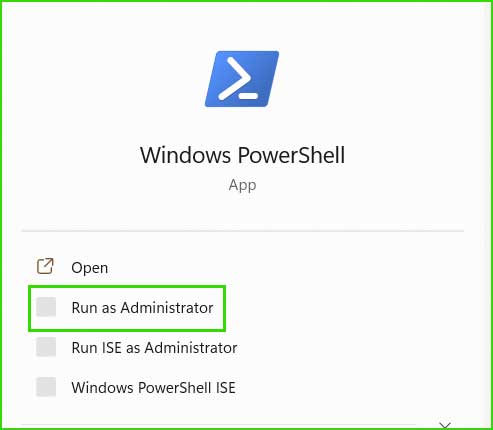Viewport: 493px width, 430px height.
Task: Click the Administrator word in Run ISE entry
Action: [x=191, y=348]
